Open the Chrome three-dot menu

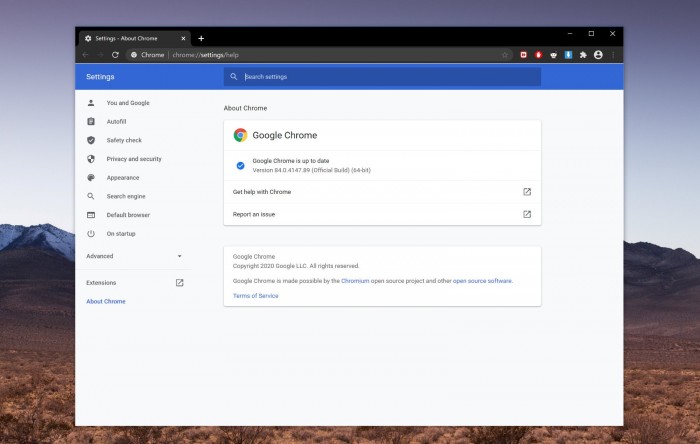[613, 55]
